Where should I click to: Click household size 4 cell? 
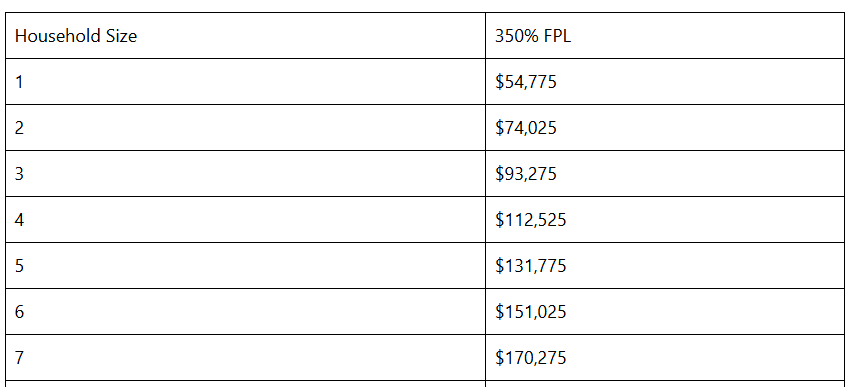(x=245, y=220)
